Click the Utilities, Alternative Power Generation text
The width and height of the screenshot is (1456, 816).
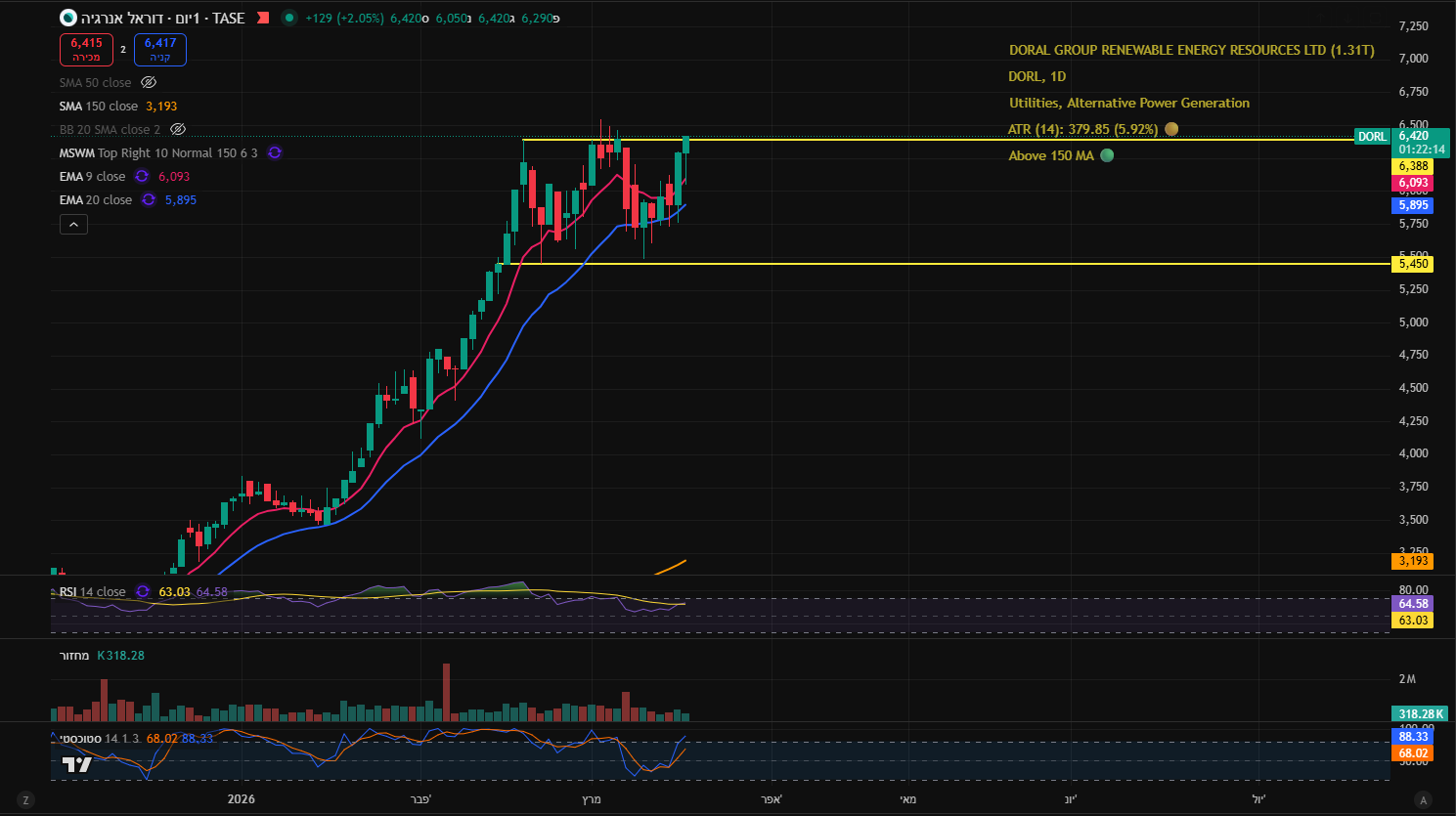pos(1129,103)
